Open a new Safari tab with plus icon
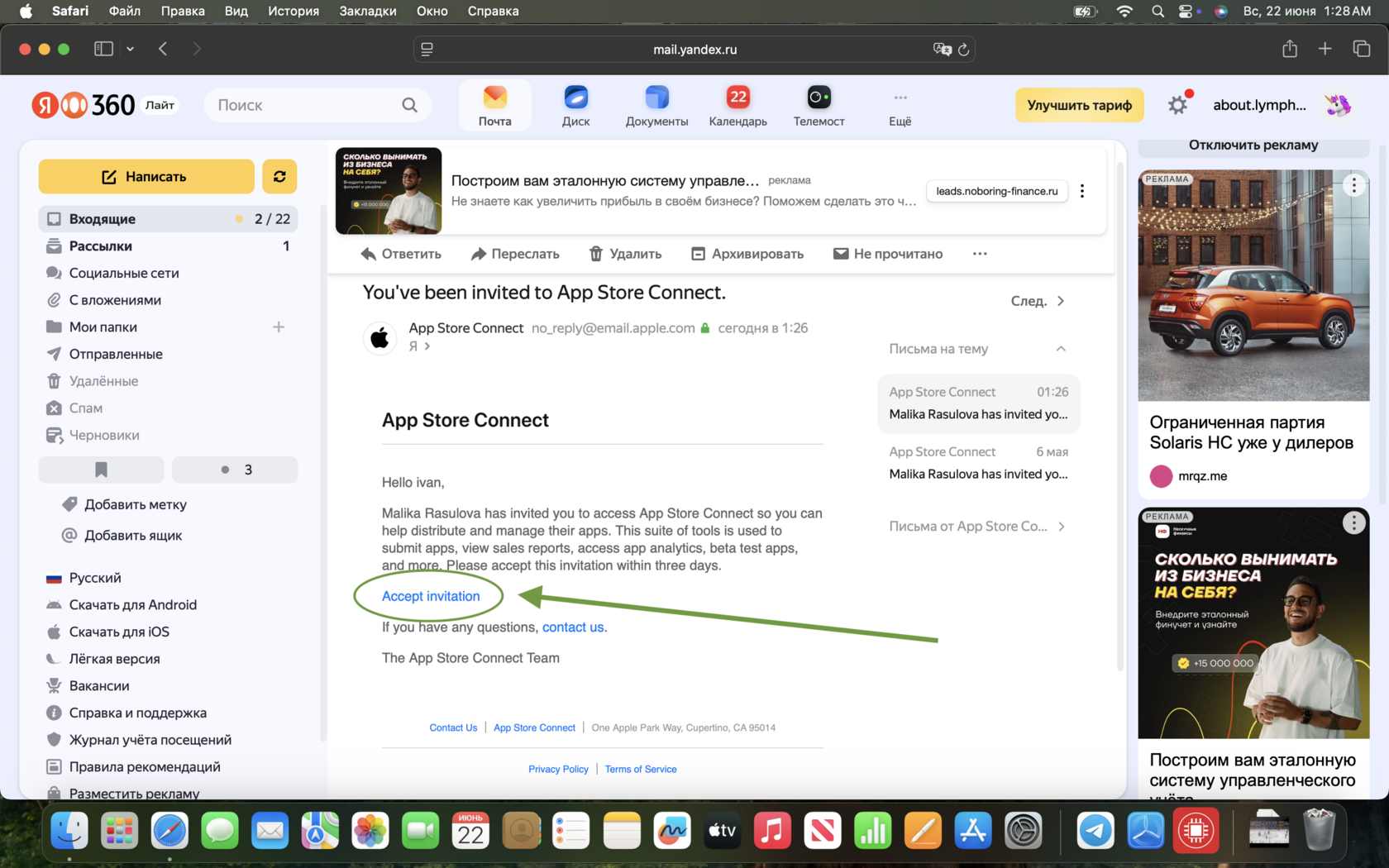The image size is (1389, 868). [x=1325, y=49]
